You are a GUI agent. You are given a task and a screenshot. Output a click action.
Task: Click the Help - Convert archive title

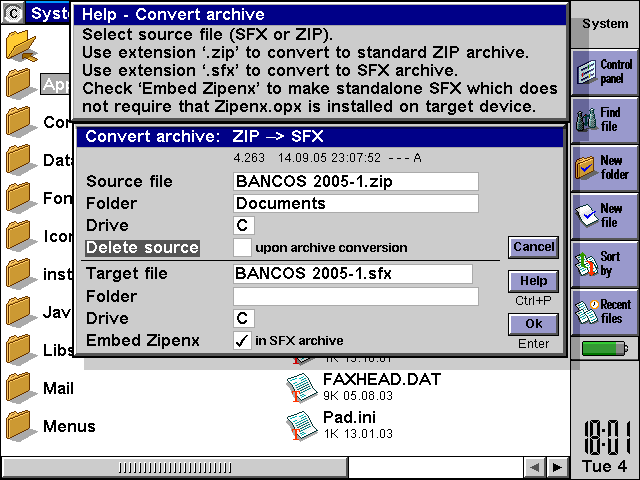[x=173, y=14]
